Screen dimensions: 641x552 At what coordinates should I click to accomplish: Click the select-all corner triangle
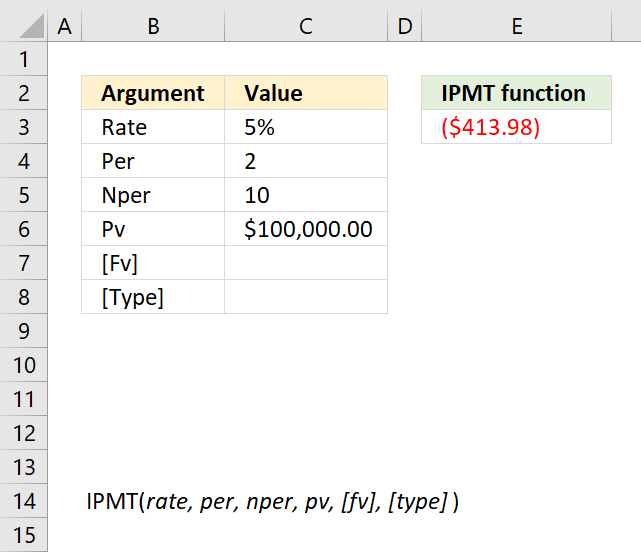(x=31, y=26)
